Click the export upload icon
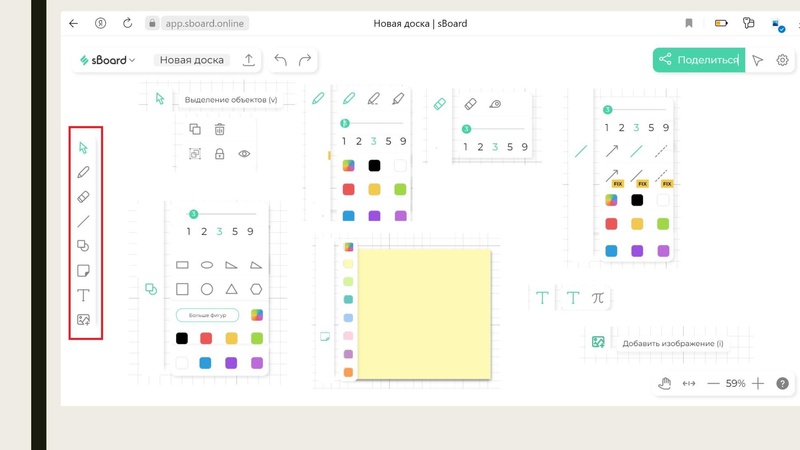This screenshot has width=800, height=450. (x=249, y=60)
